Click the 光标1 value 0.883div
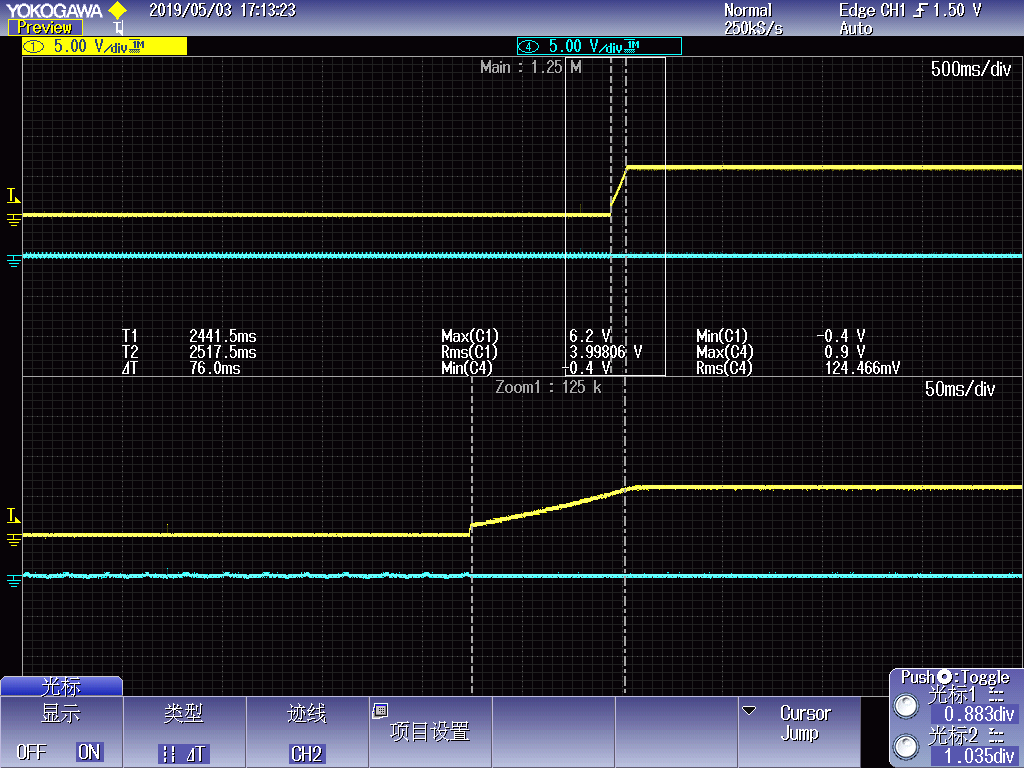The height and width of the screenshot is (768, 1024). 974,714
